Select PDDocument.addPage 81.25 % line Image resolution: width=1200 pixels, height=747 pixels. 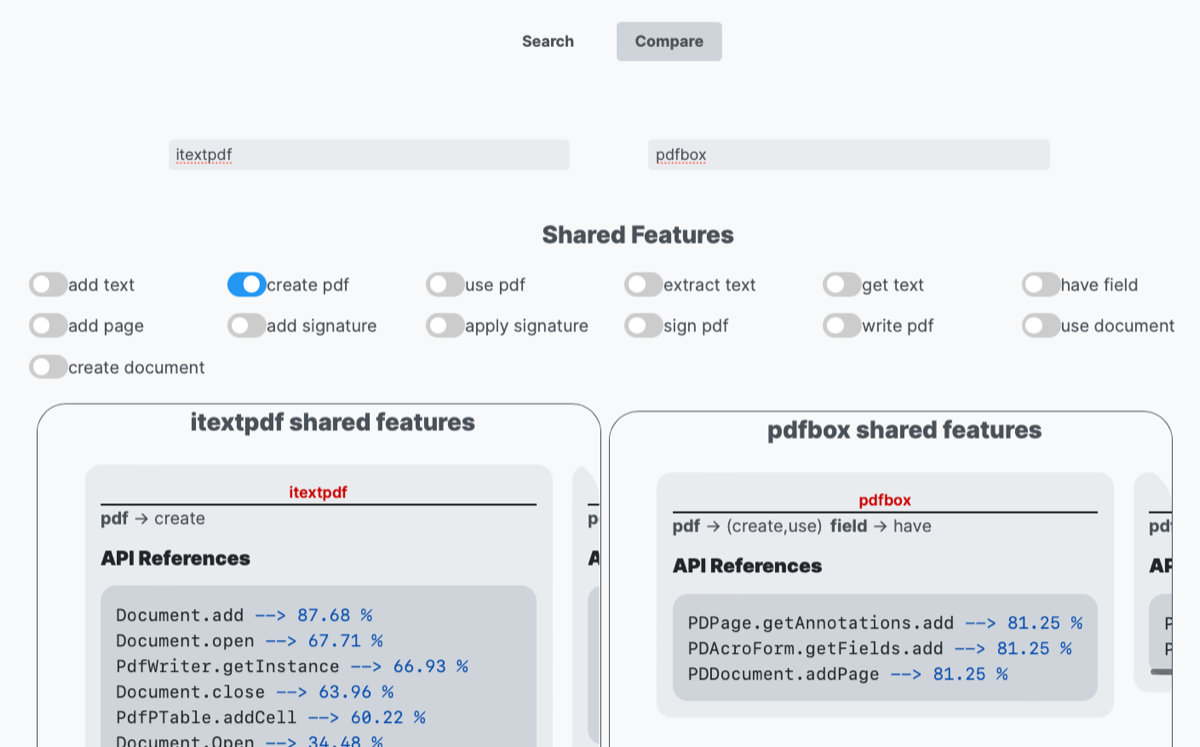coord(848,674)
